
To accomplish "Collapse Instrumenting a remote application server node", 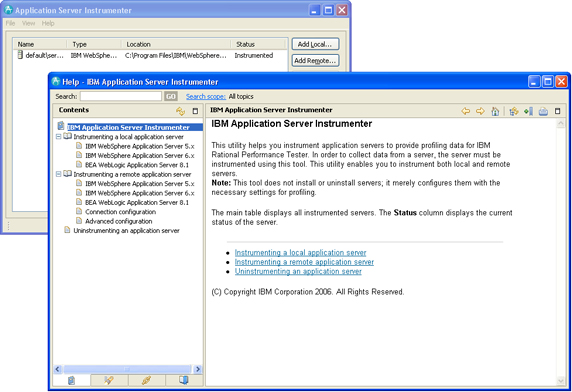I will 58,174.
